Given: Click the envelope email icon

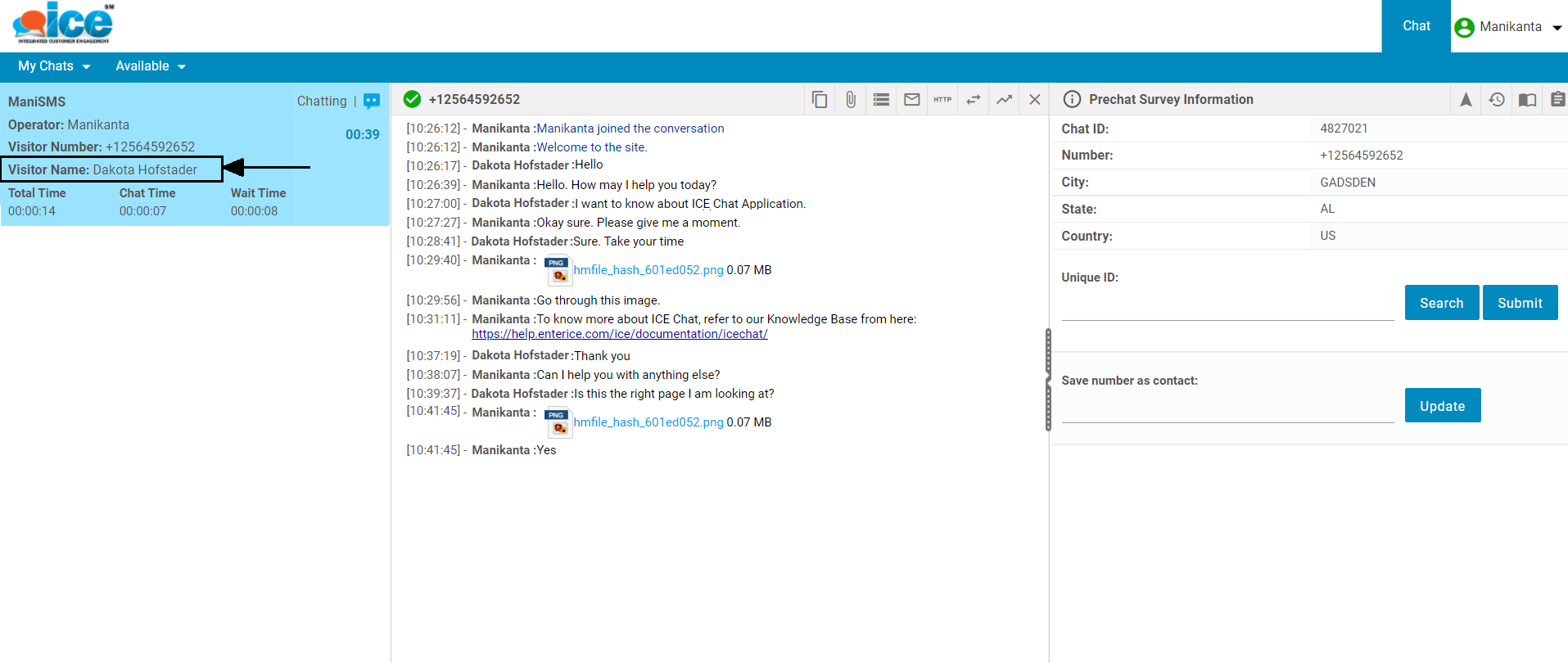Looking at the screenshot, I should (911, 100).
